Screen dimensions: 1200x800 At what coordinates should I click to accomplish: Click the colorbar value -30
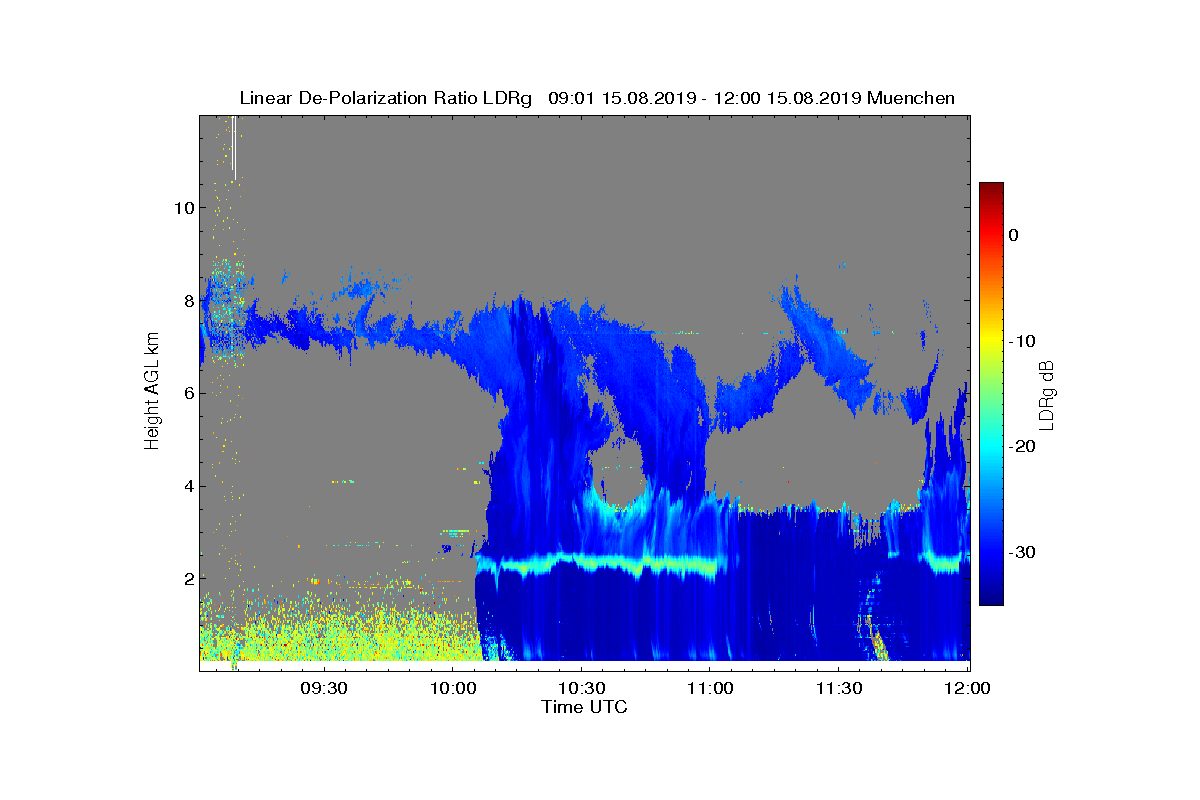[1021, 552]
